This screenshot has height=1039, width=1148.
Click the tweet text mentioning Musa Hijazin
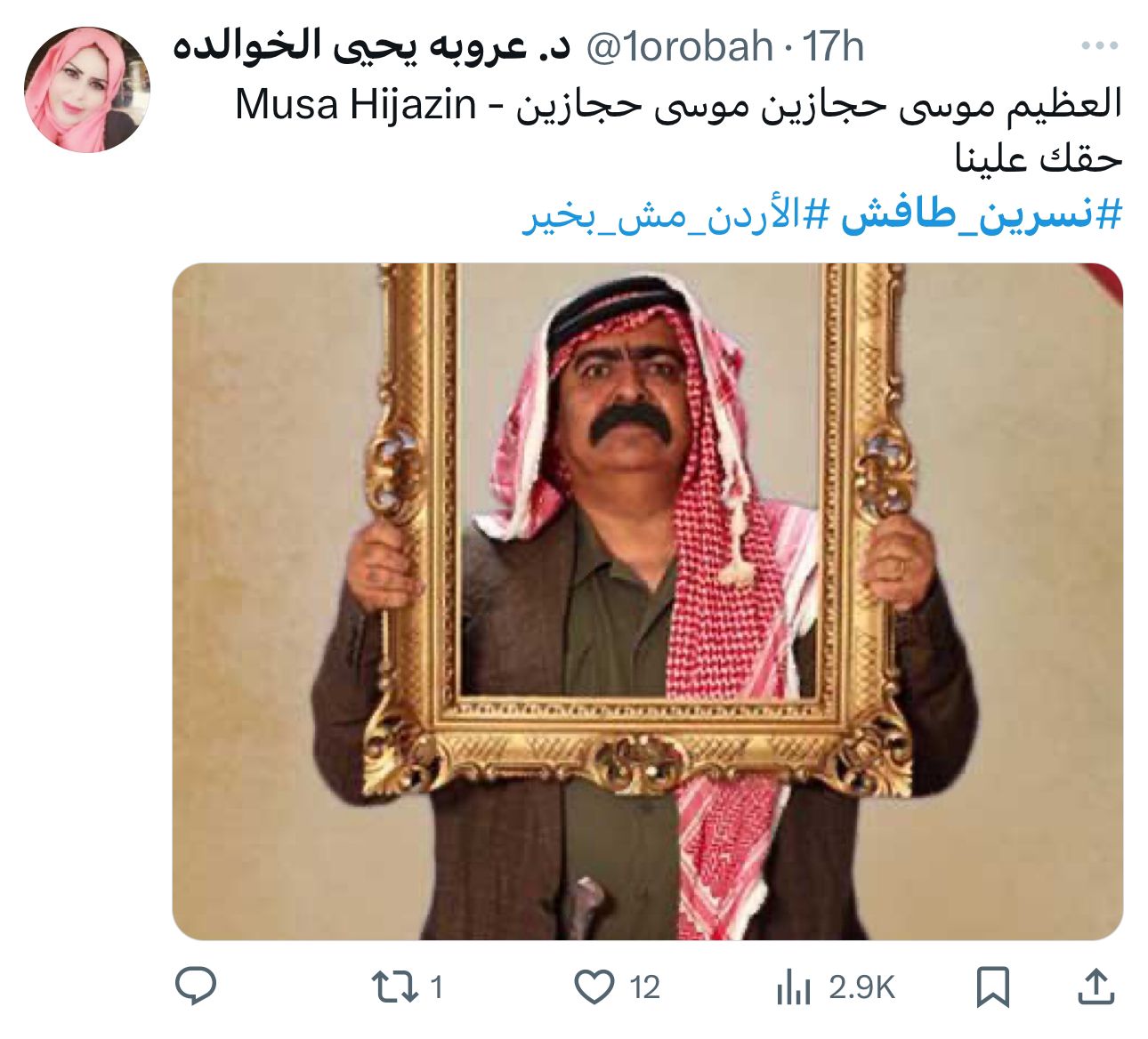[x=679, y=105]
